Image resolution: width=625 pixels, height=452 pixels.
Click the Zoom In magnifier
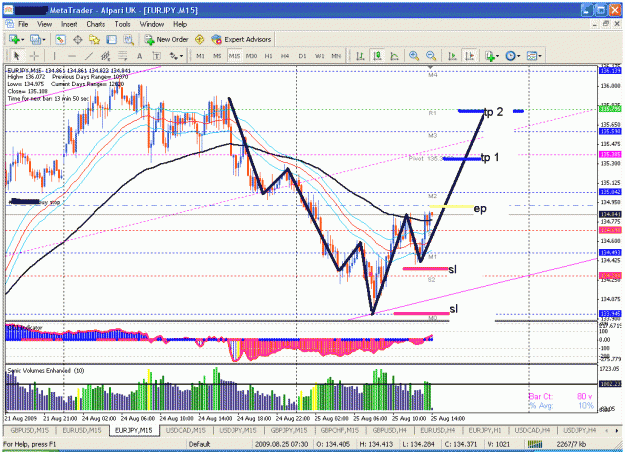(414, 56)
